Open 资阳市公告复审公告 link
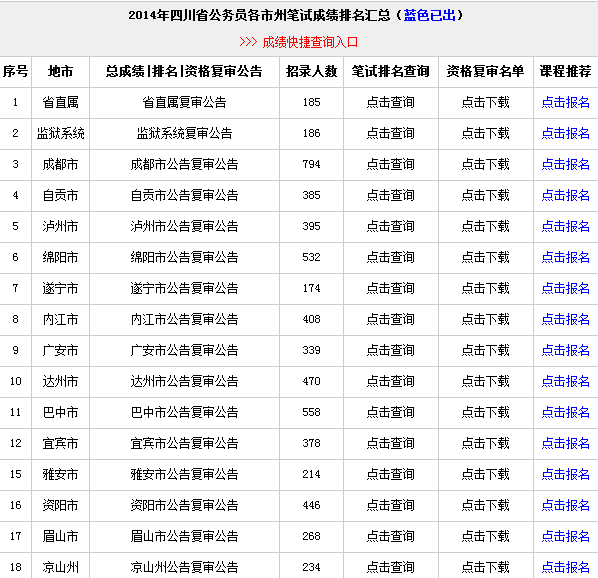Viewport: 598px width, 578px height. coord(184,505)
